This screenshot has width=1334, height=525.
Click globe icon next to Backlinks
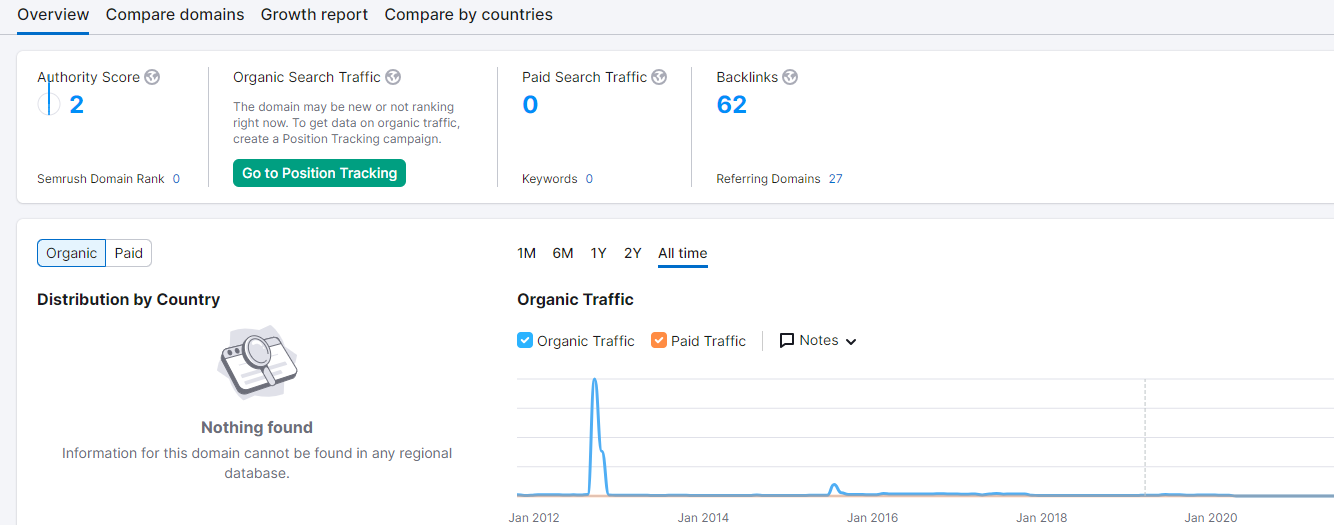[790, 77]
